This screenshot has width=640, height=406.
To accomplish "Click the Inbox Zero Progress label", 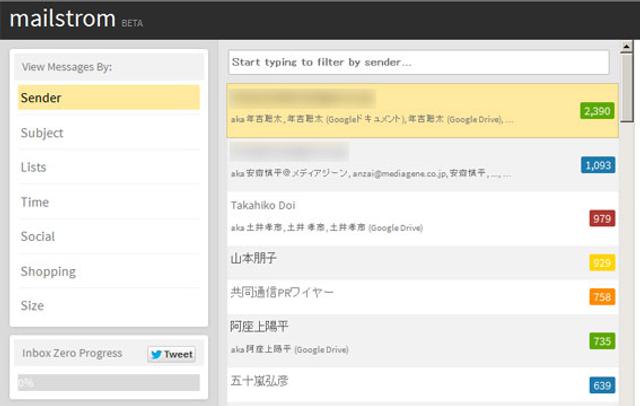I will [72, 353].
